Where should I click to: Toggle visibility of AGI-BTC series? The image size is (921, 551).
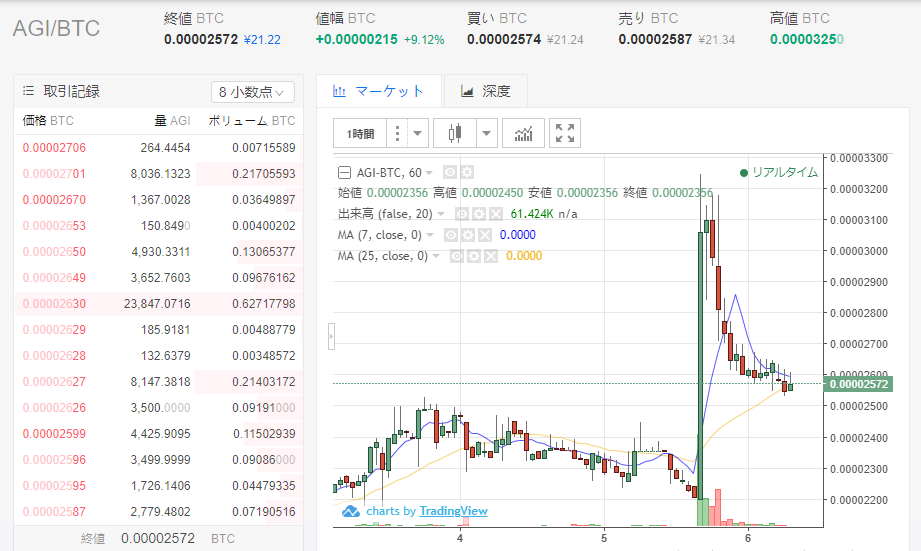[450, 172]
